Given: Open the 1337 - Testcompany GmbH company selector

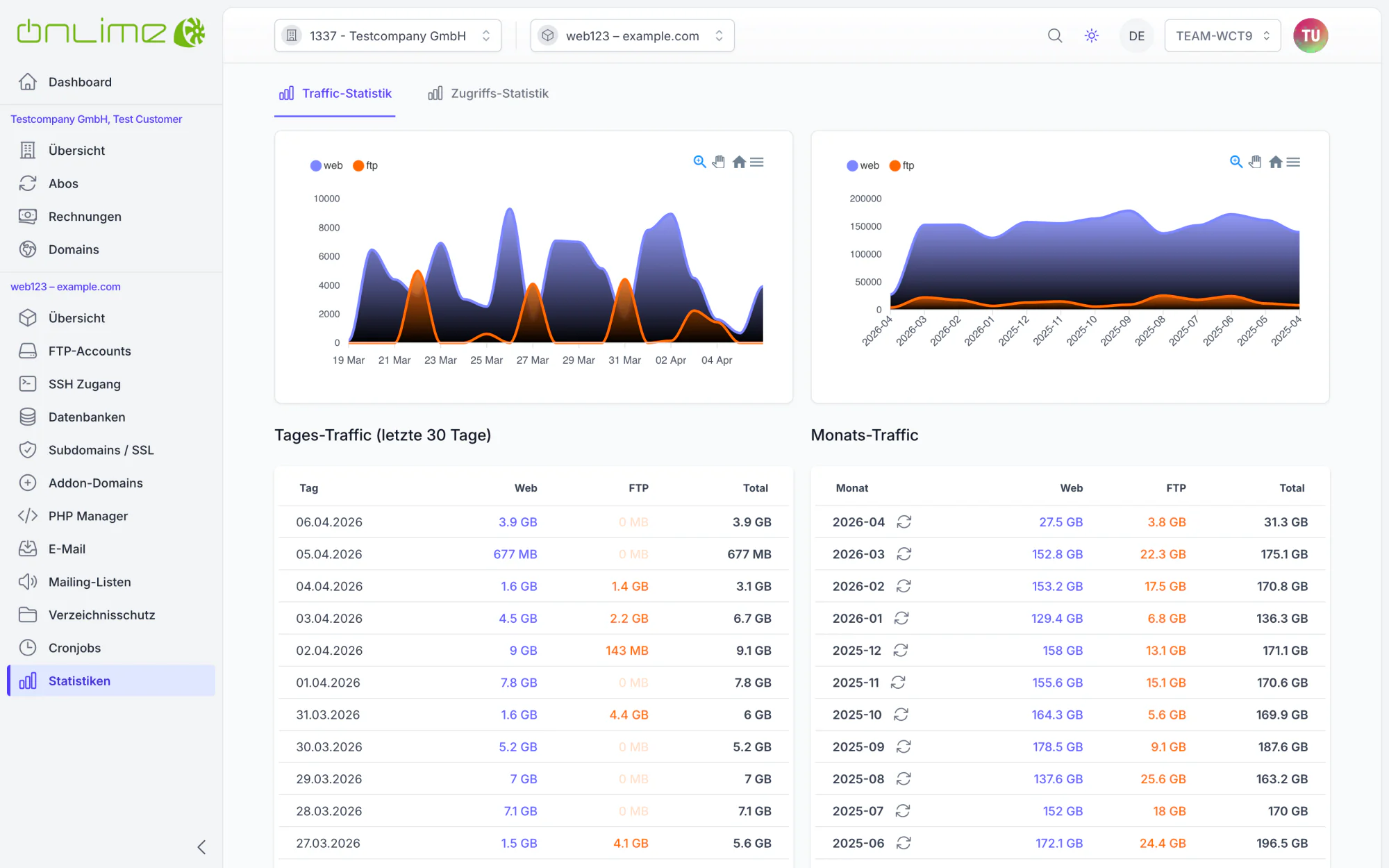Looking at the screenshot, I should 388,35.
